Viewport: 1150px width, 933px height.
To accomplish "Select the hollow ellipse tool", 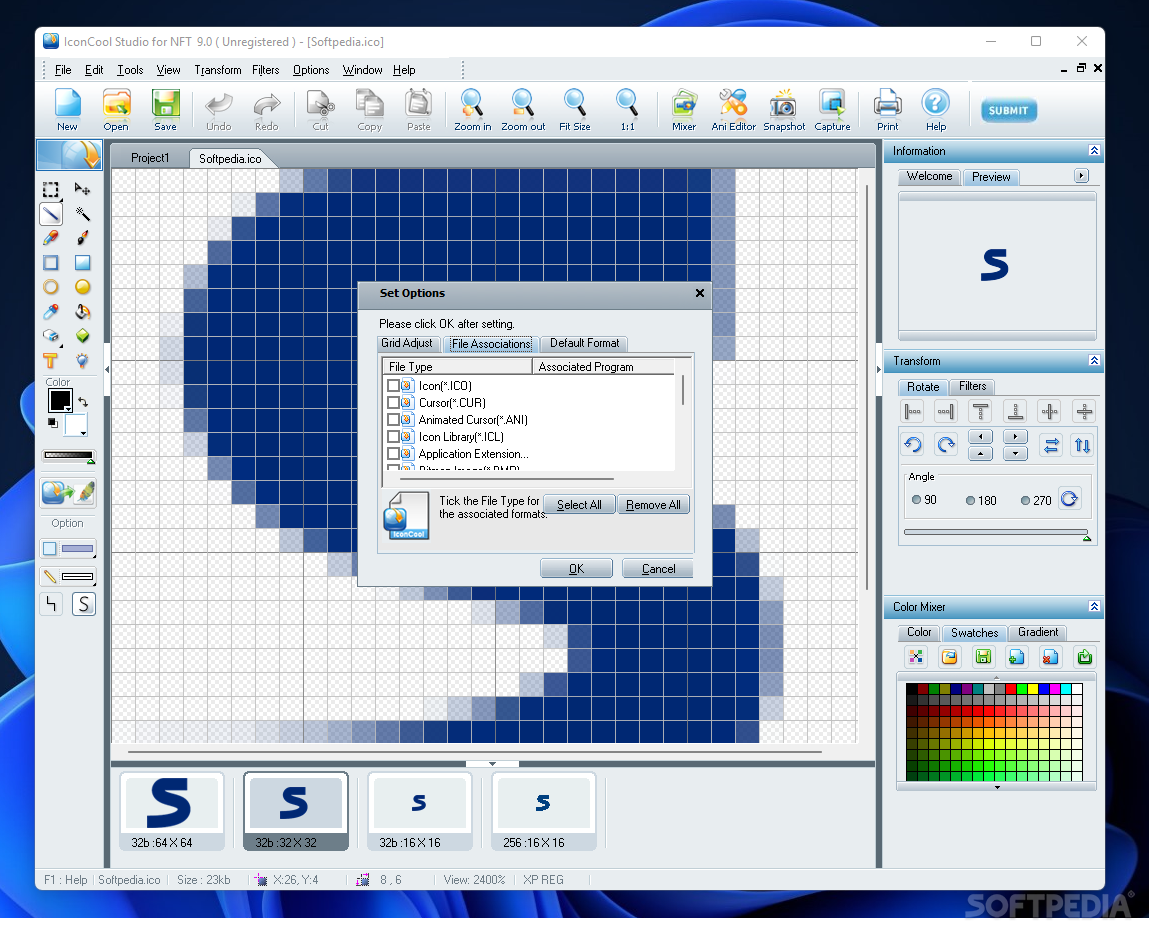I will 51,287.
